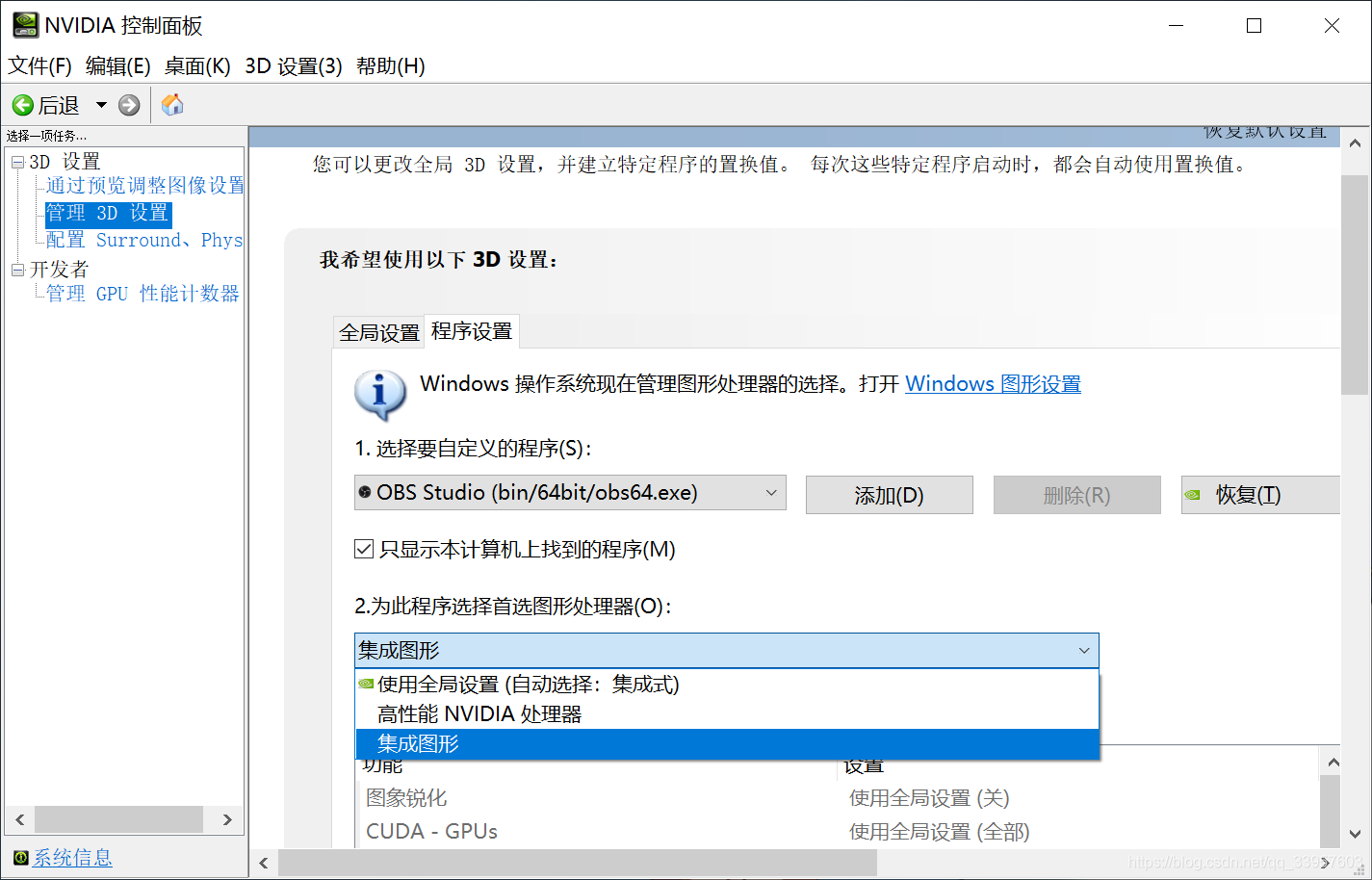
Task: Open the OBS Studio program dropdown
Action: [x=570, y=492]
